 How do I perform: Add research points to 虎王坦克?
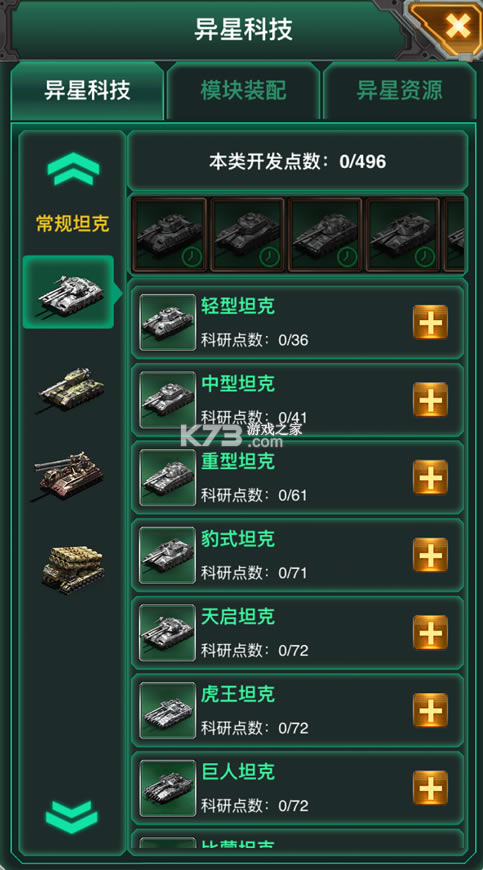click(430, 710)
